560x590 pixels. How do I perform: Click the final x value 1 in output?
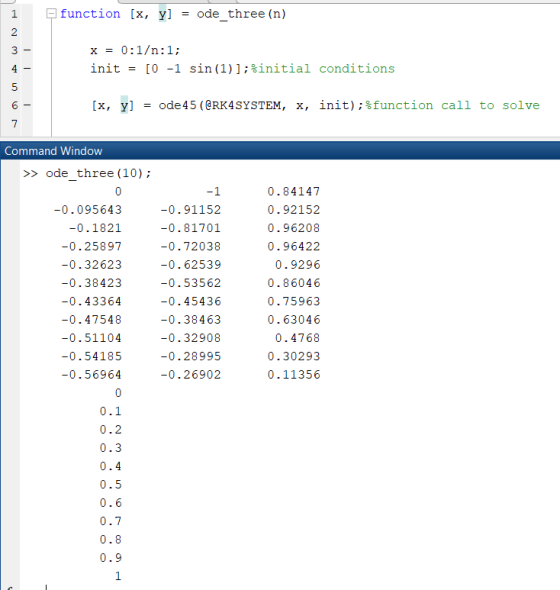tap(118, 576)
